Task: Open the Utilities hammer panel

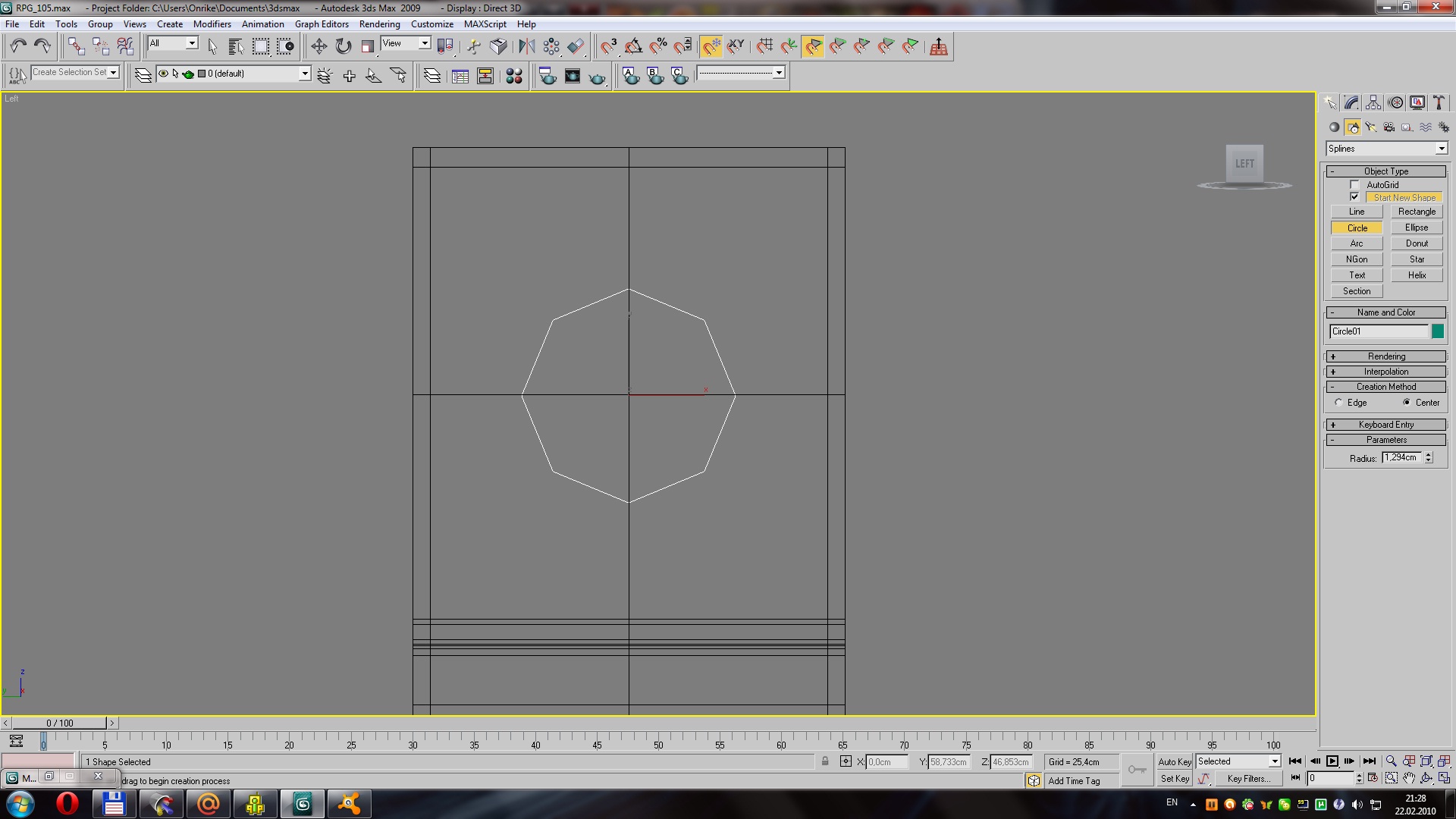Action: [x=1439, y=103]
